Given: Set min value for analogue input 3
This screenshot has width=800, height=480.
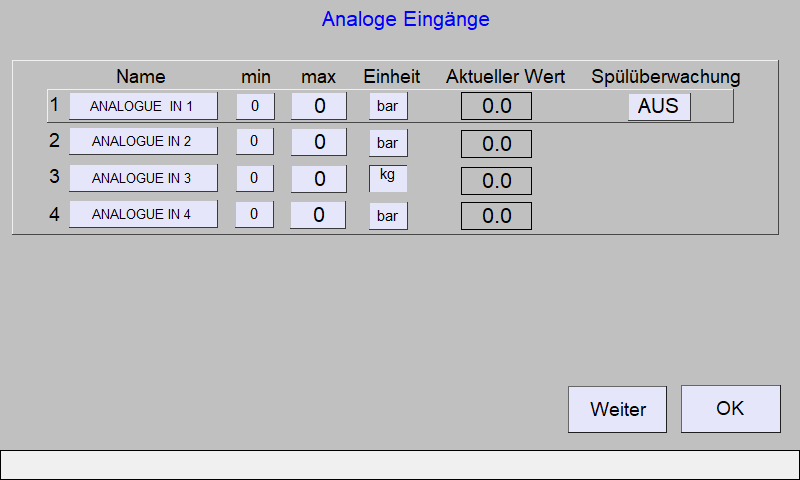Looking at the screenshot, I should (255, 178).
